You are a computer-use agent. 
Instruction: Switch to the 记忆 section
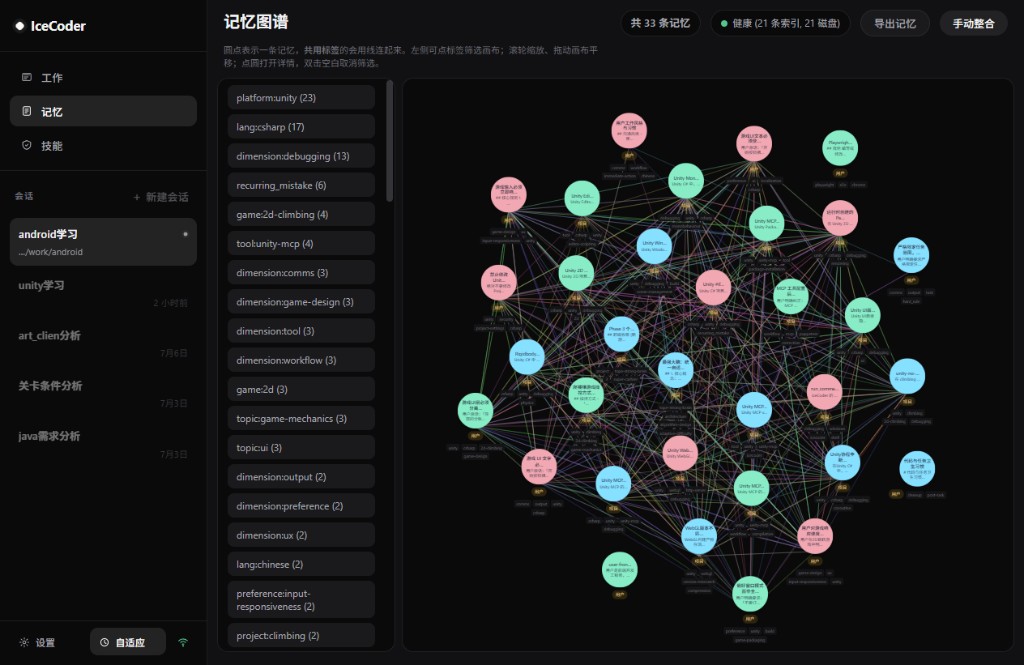pyautogui.click(x=103, y=111)
